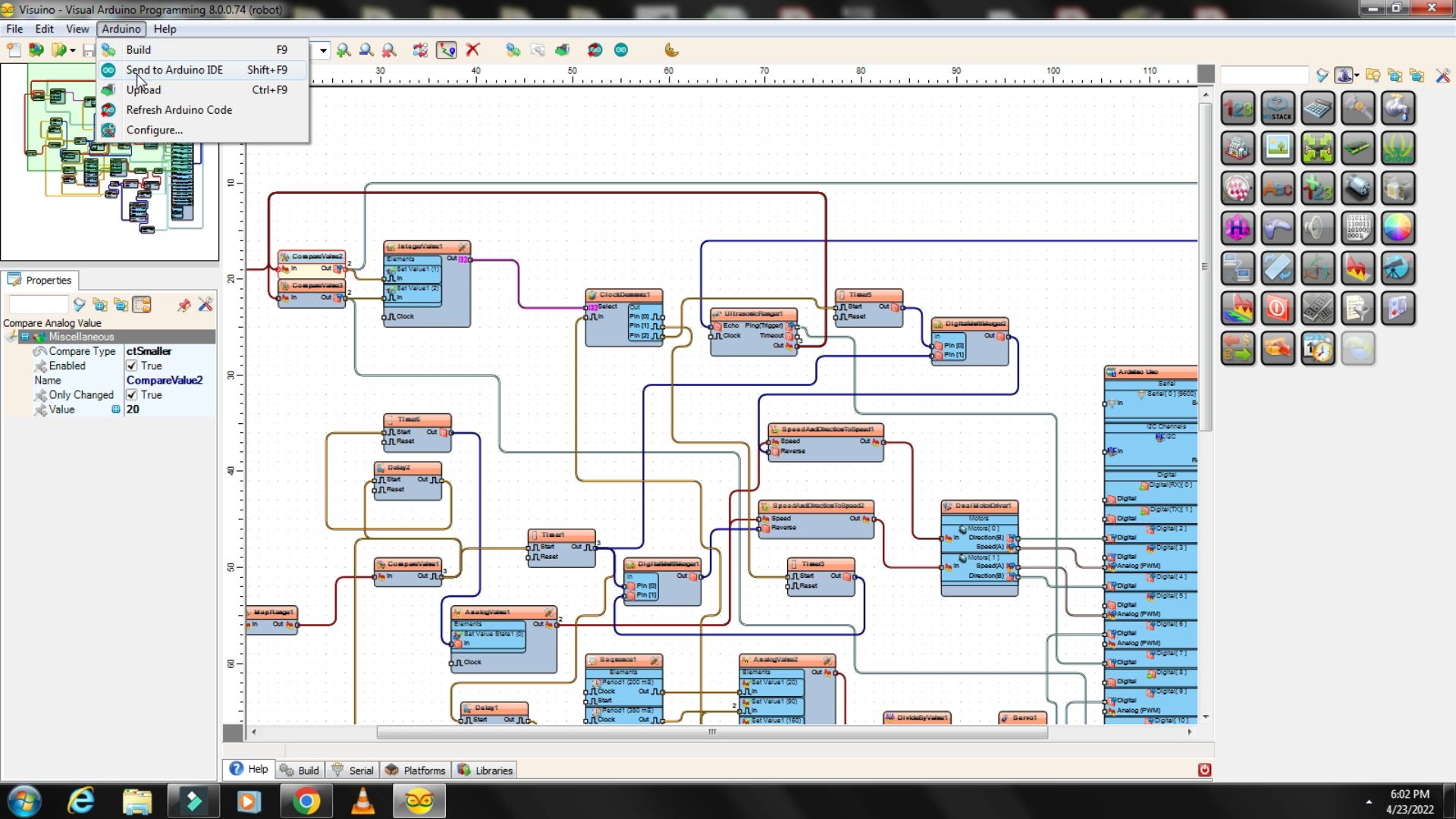Click the zoom out magnifier icon
The height and width of the screenshot is (819, 1456).
[x=366, y=50]
